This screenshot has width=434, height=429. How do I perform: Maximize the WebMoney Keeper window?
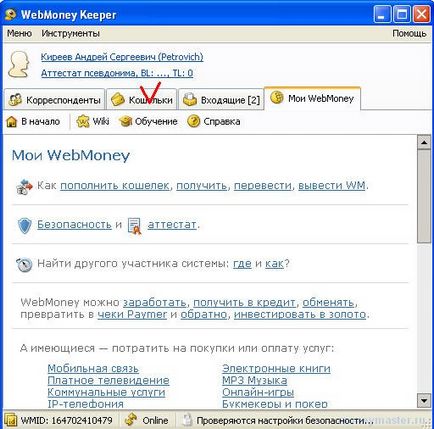coord(402,15)
